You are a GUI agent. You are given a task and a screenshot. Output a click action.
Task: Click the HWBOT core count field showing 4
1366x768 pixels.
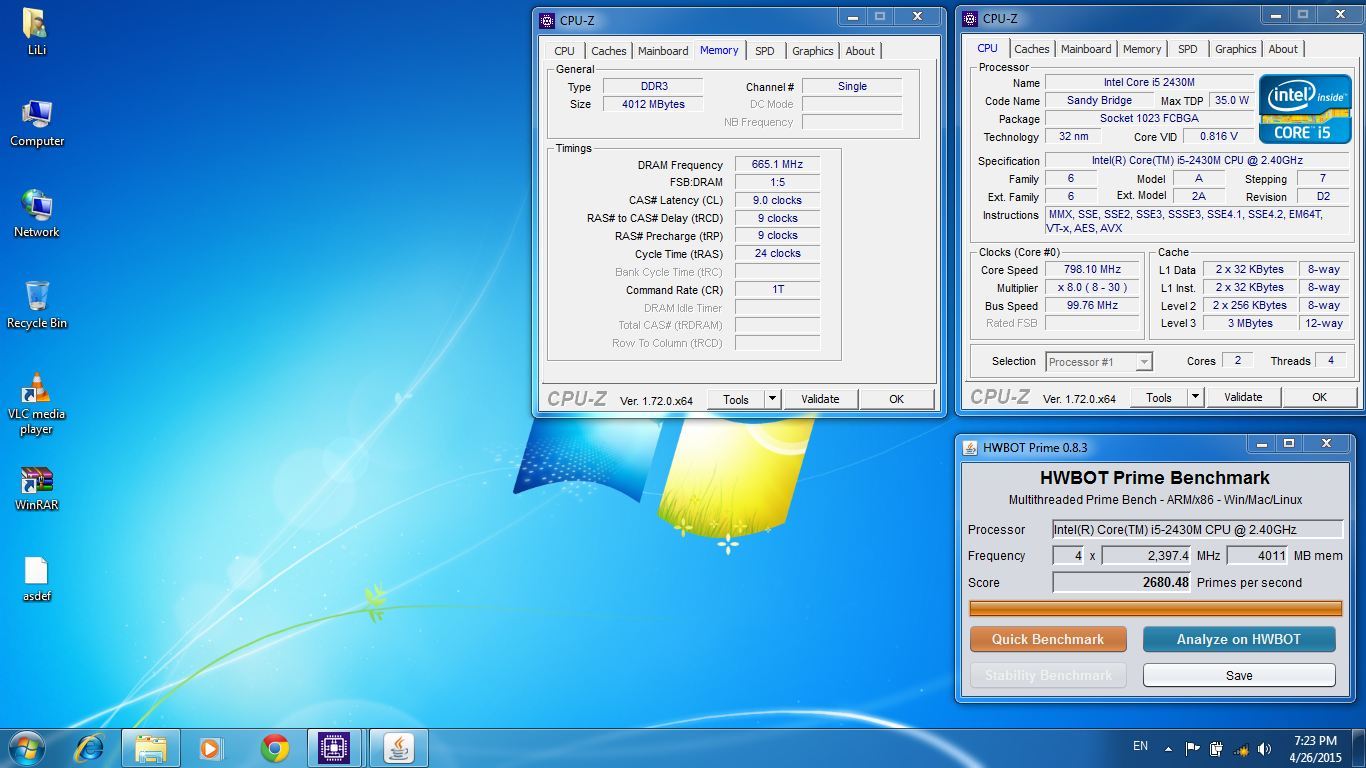click(1068, 555)
